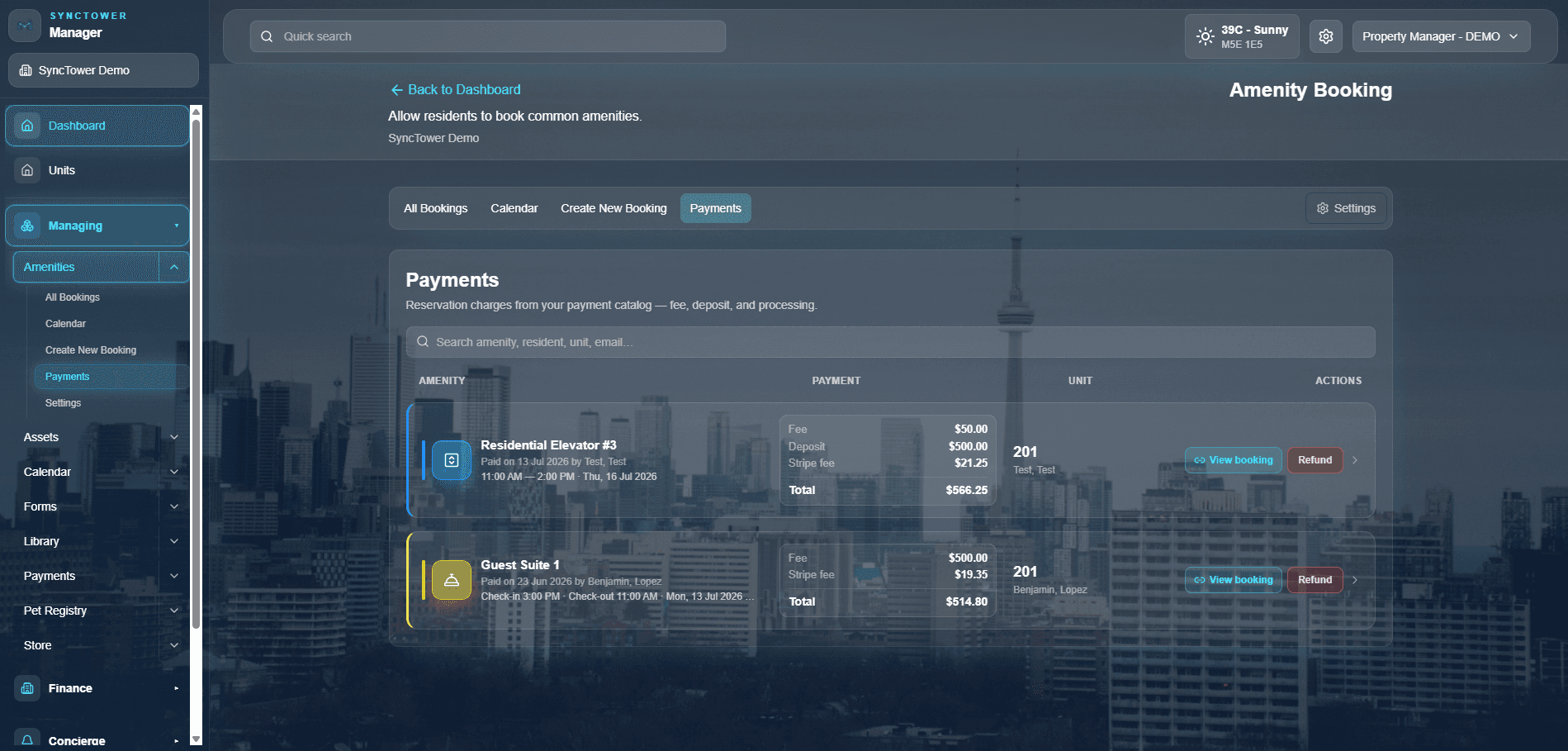Expand the Finance menu arrow
The height and width of the screenshot is (751, 1568).
pyautogui.click(x=177, y=688)
